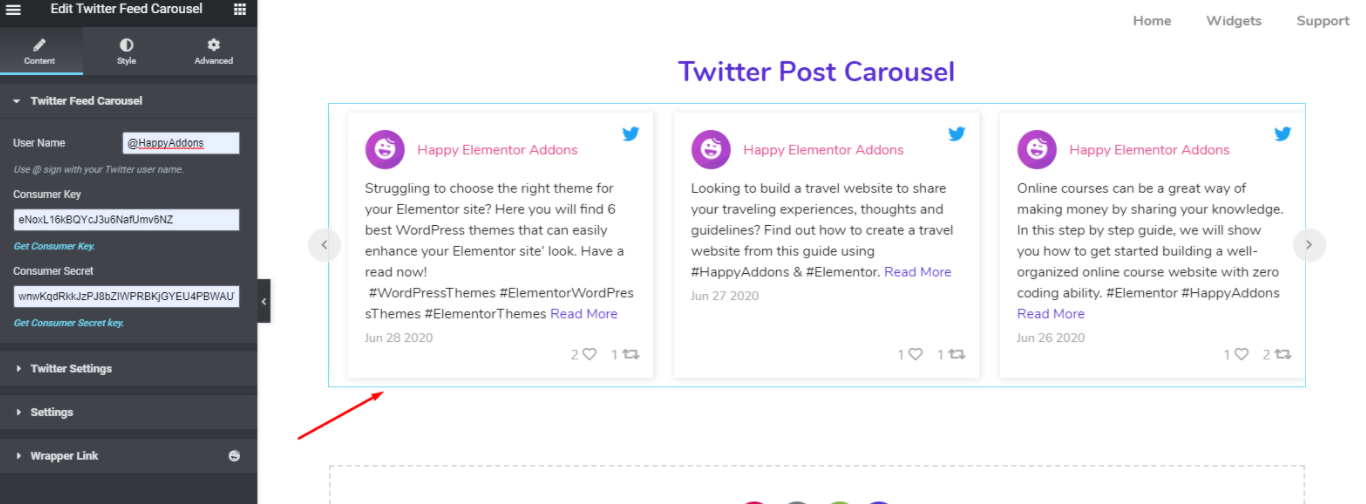
Task: Open the widgets grid panel icon
Action: click(x=240, y=9)
